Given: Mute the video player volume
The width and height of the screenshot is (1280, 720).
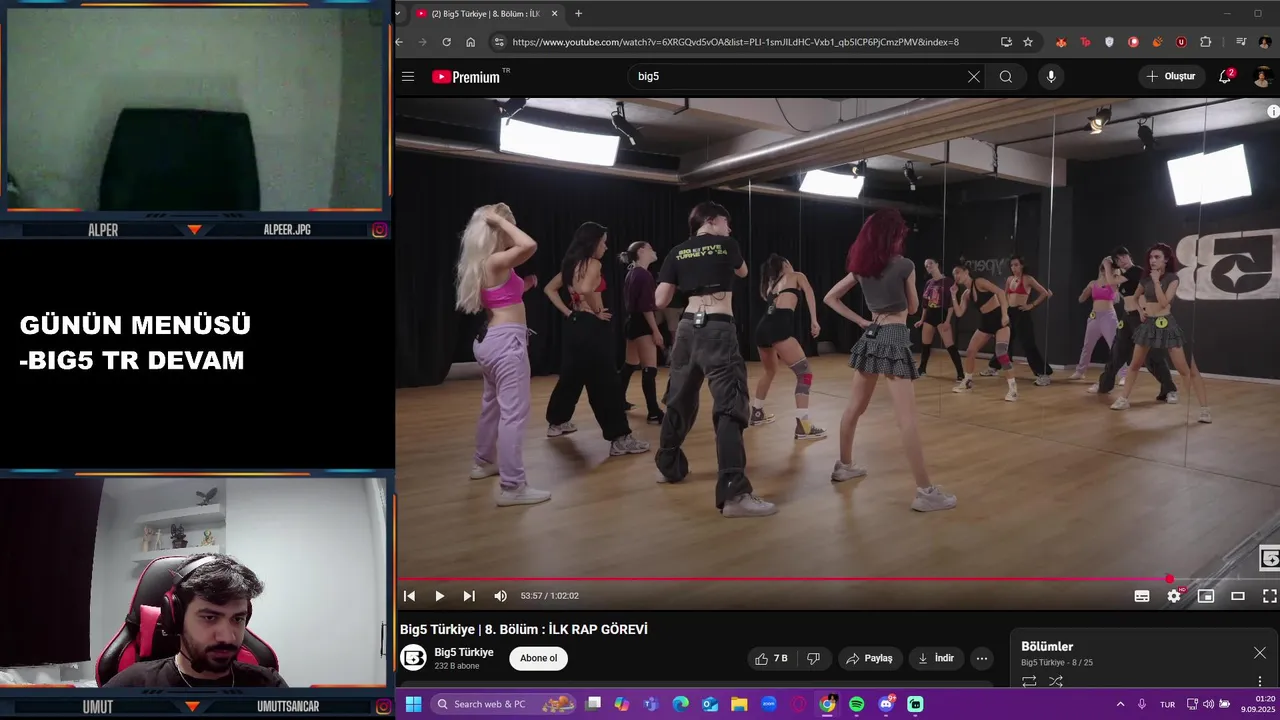Looking at the screenshot, I should [x=500, y=596].
